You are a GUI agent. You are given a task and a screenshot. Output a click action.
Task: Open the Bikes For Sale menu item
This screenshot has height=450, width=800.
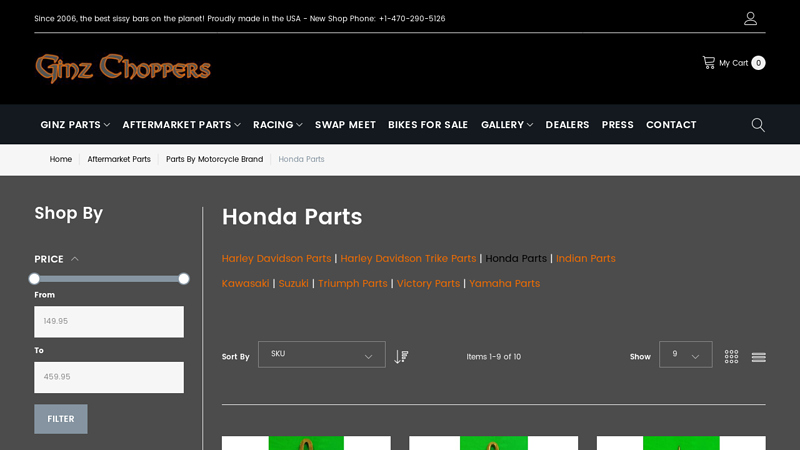pos(428,125)
